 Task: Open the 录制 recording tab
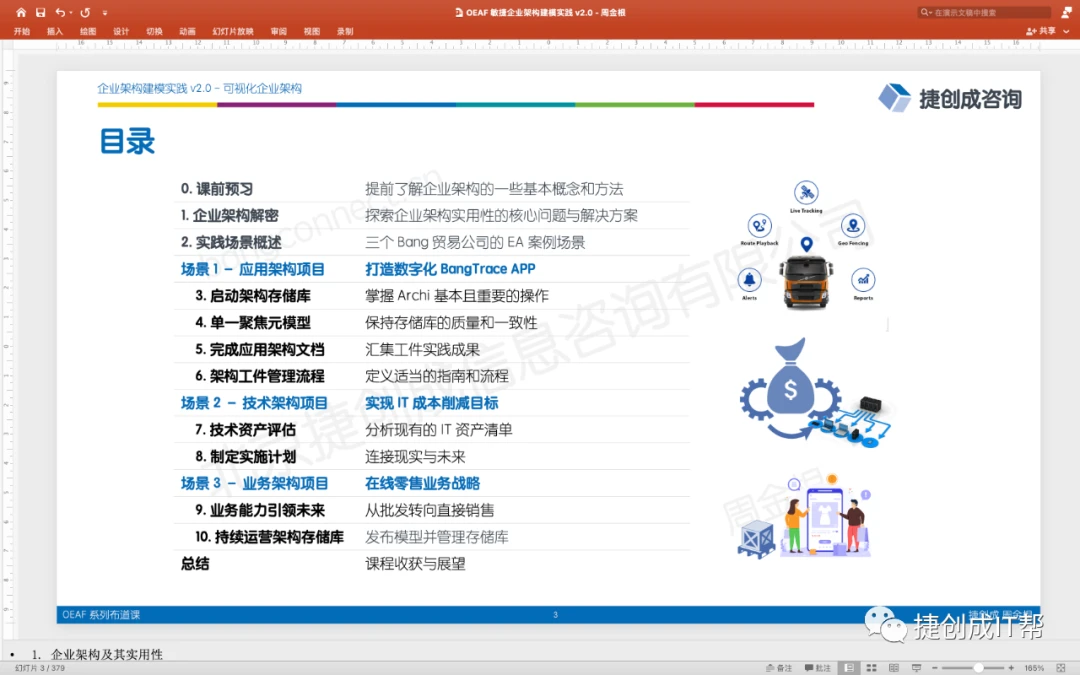[x=345, y=31]
